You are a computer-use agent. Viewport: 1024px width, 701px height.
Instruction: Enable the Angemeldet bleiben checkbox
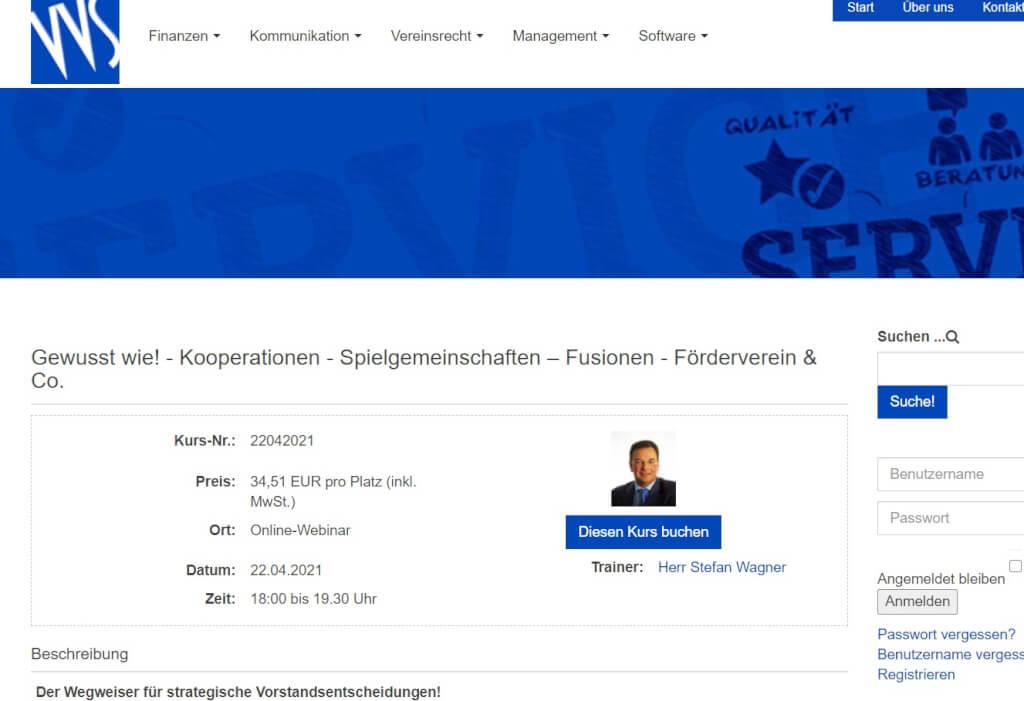pyautogui.click(x=1014, y=564)
